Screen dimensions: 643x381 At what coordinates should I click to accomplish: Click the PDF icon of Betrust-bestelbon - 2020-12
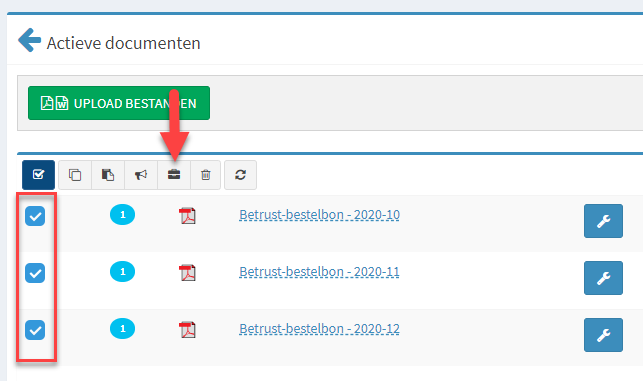pos(187,330)
